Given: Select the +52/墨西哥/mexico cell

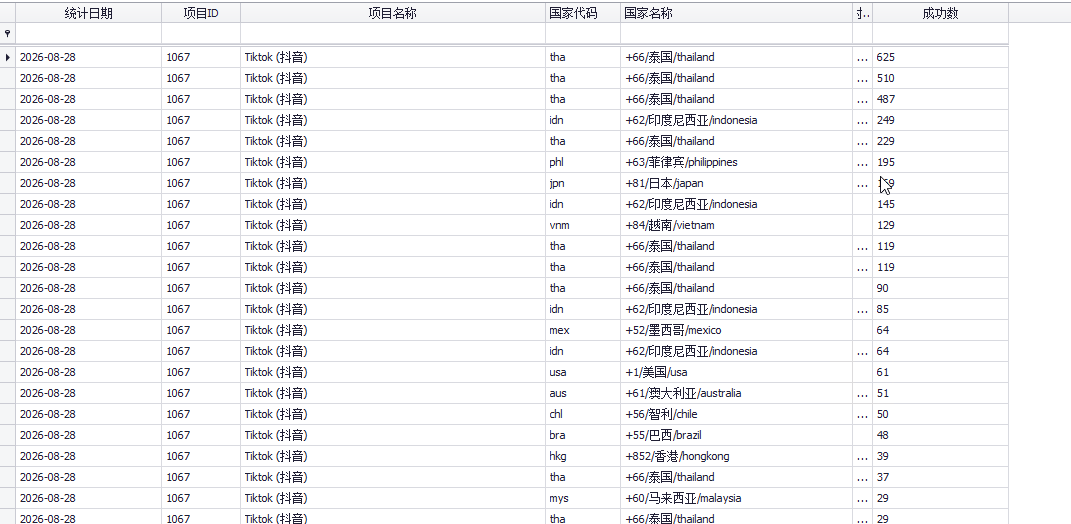Looking at the screenshot, I should pyautogui.click(x=736, y=331).
